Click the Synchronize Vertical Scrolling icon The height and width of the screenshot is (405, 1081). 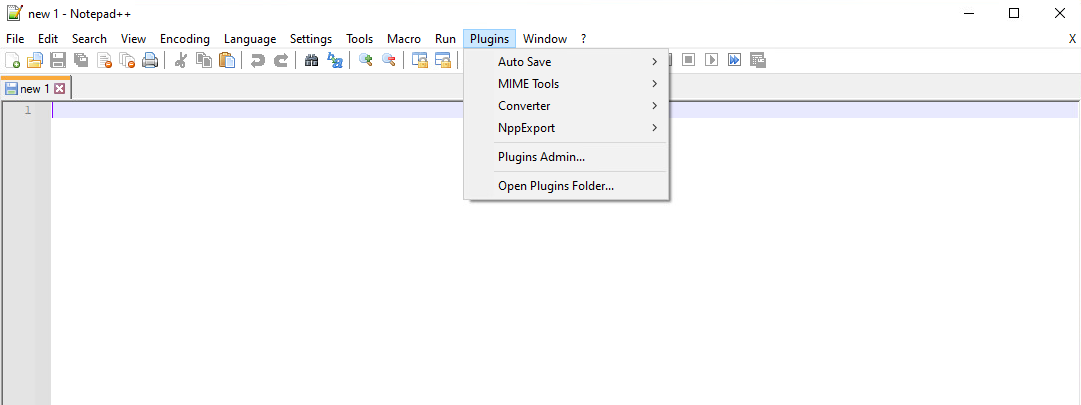(x=419, y=60)
